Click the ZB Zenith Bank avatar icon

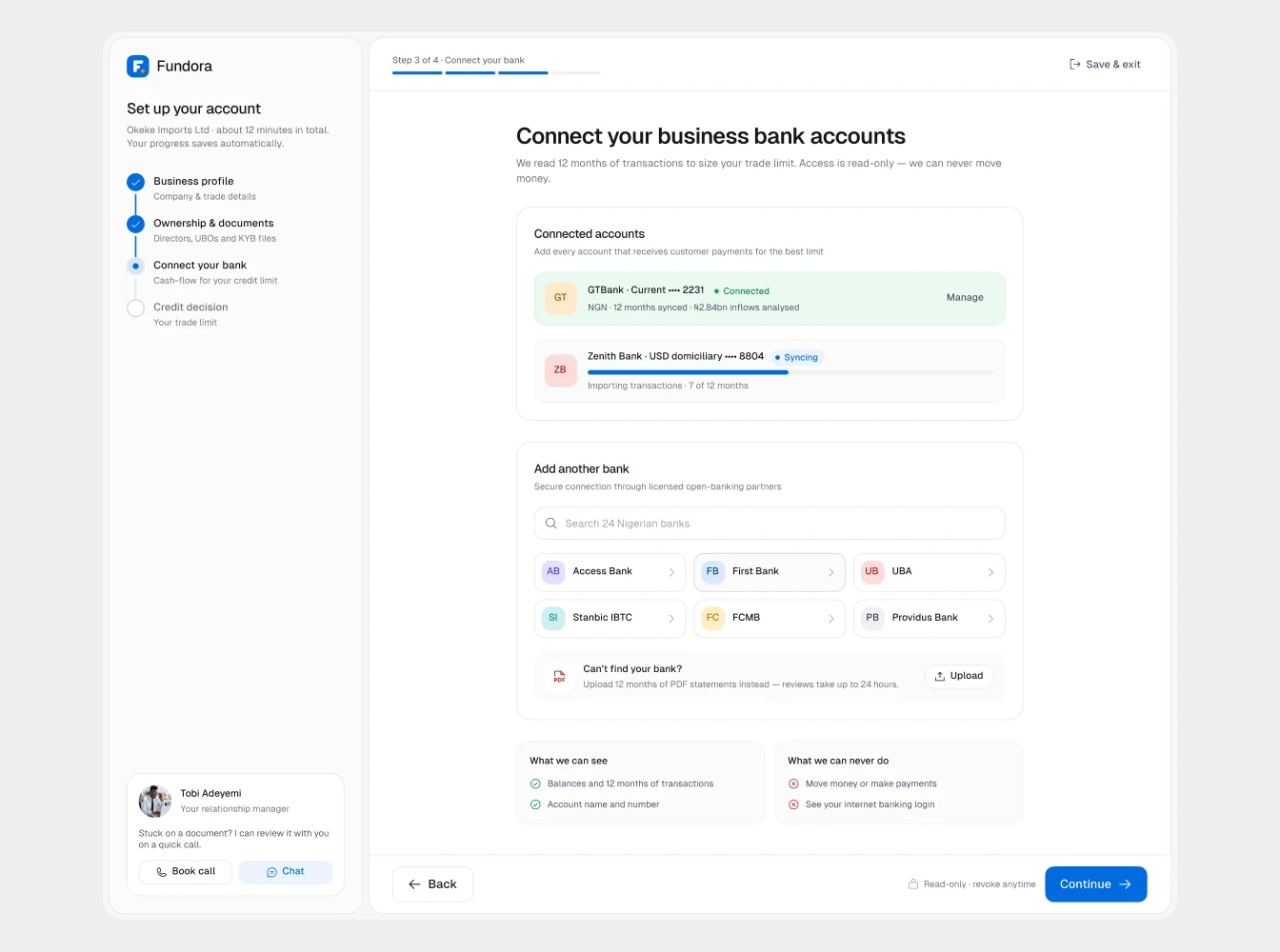point(560,370)
